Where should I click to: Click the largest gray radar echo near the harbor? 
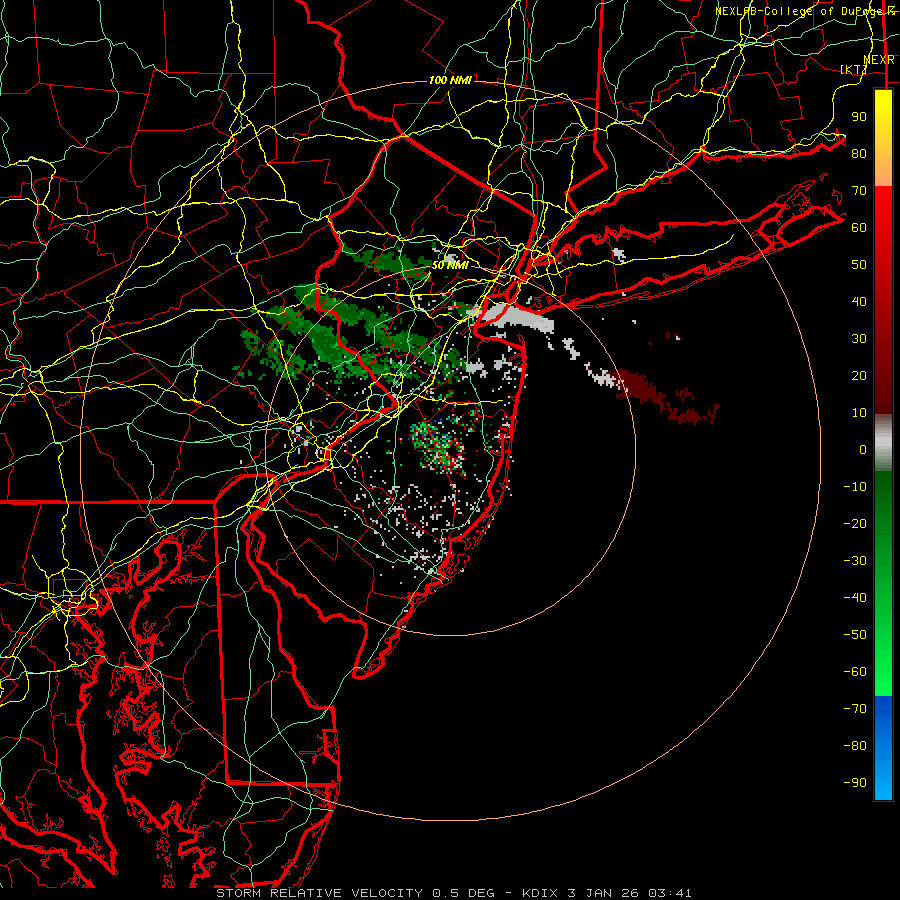[517, 317]
